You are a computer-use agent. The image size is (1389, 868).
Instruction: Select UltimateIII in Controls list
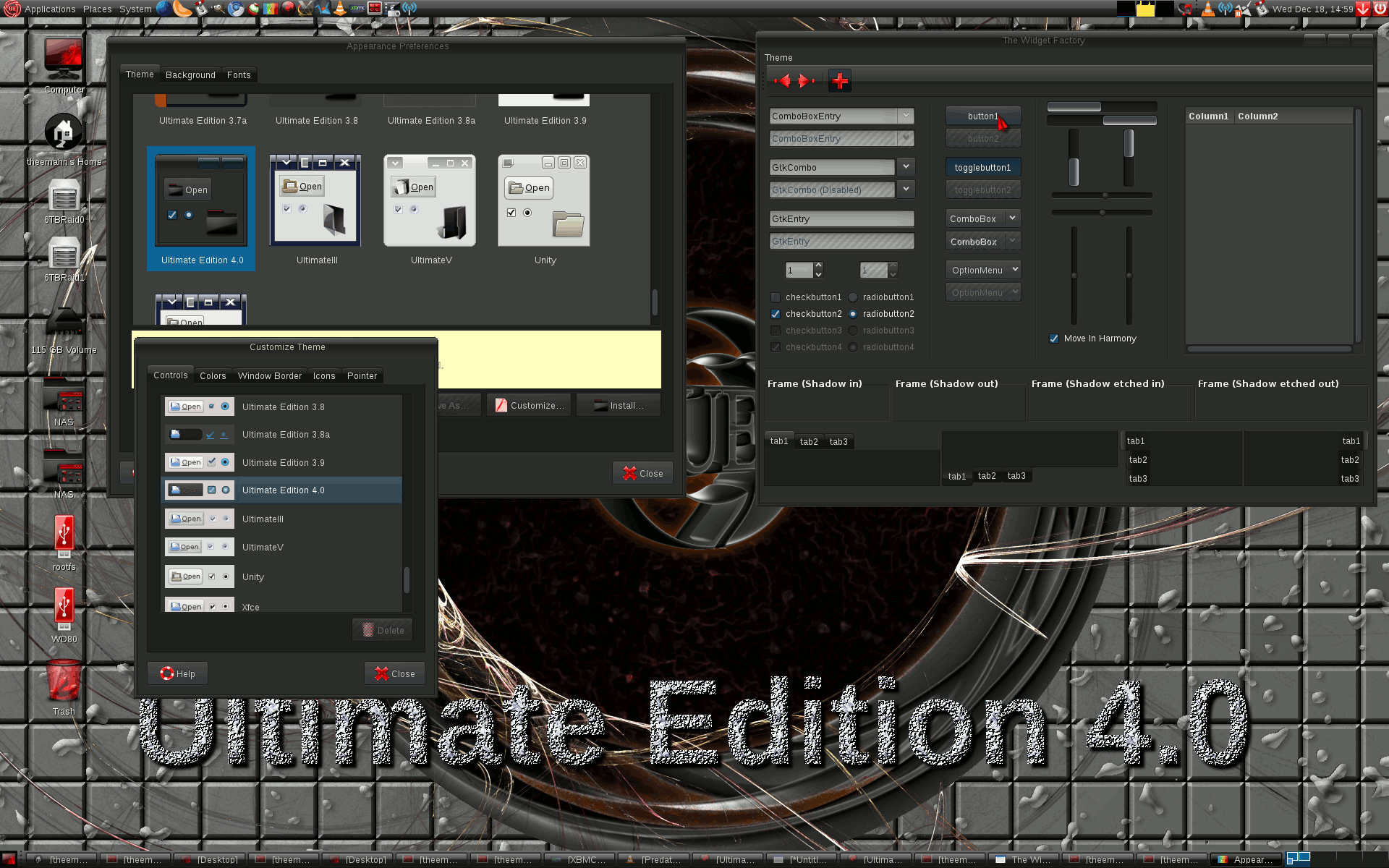coord(281,519)
